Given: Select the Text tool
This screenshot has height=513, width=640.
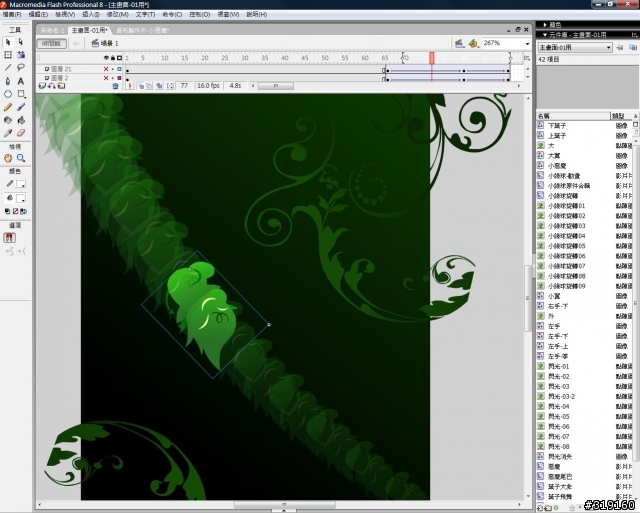Looking at the screenshot, I should click(x=21, y=81).
